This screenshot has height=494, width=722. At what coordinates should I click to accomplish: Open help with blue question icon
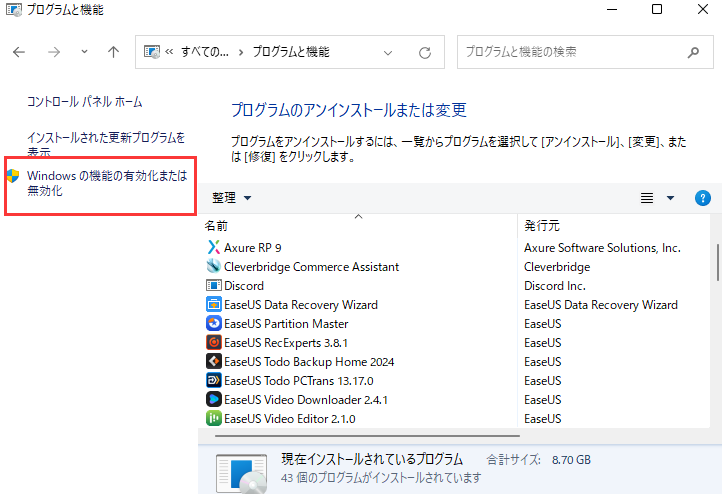tap(703, 198)
